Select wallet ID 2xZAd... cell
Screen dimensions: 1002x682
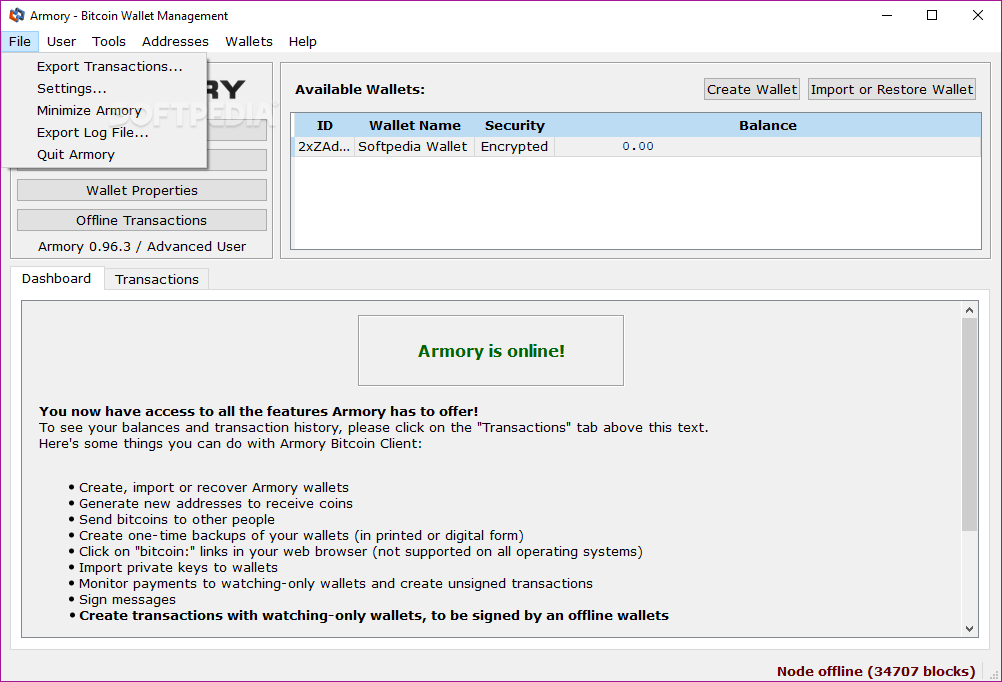324,146
